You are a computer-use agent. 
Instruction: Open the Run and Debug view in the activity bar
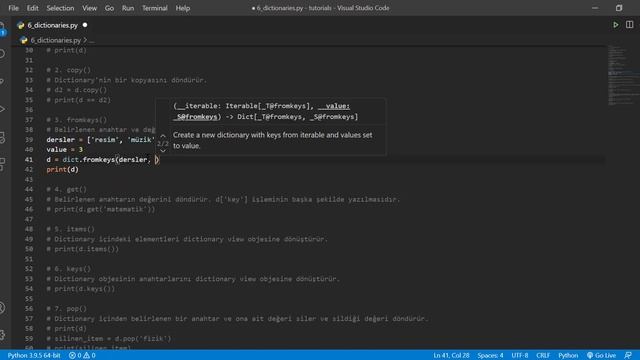click(2, 109)
